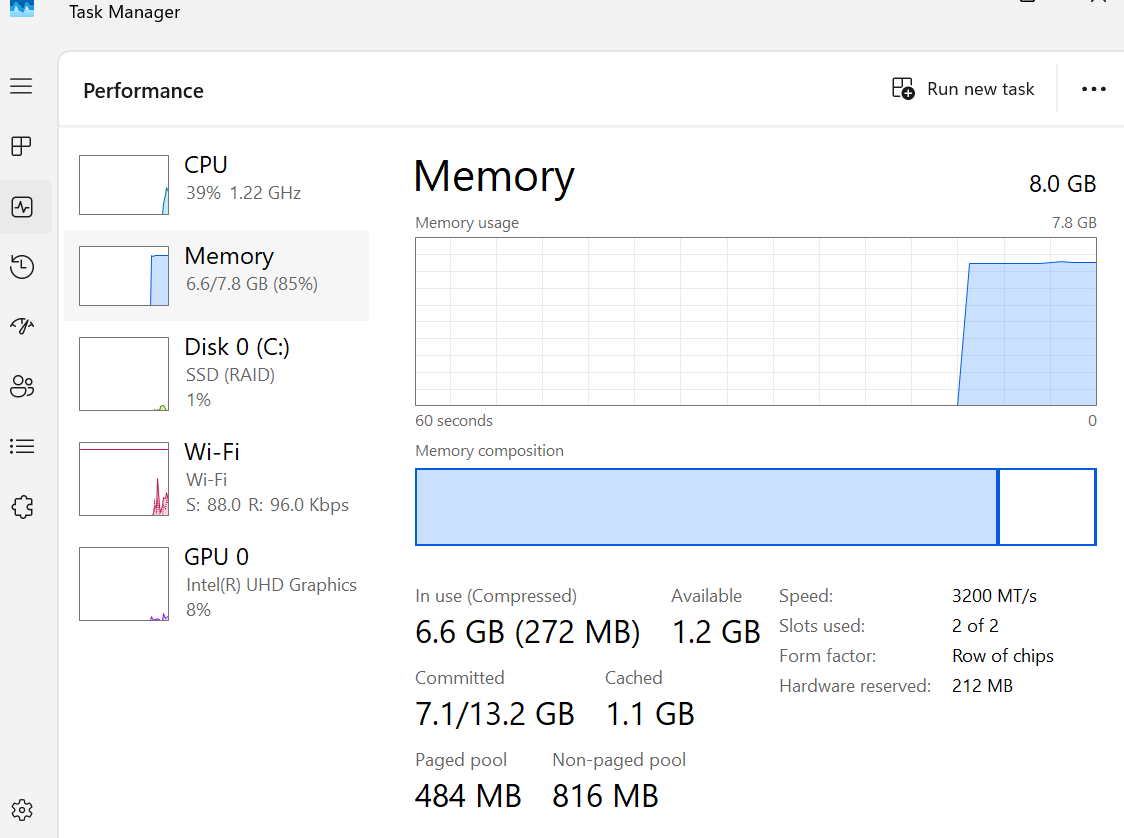This screenshot has height=838, width=1124.
Task: Select the Memory performance item
Action: [x=216, y=275]
